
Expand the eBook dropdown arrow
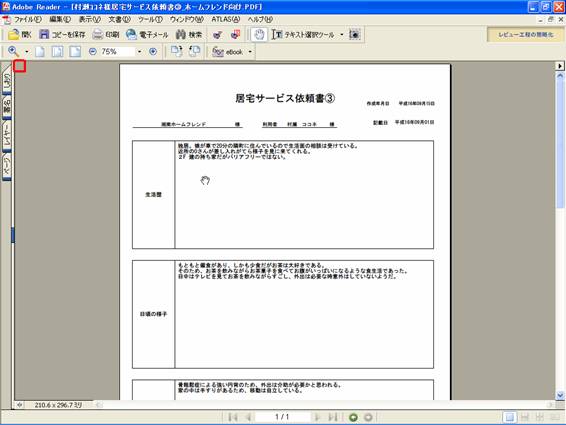(250, 52)
